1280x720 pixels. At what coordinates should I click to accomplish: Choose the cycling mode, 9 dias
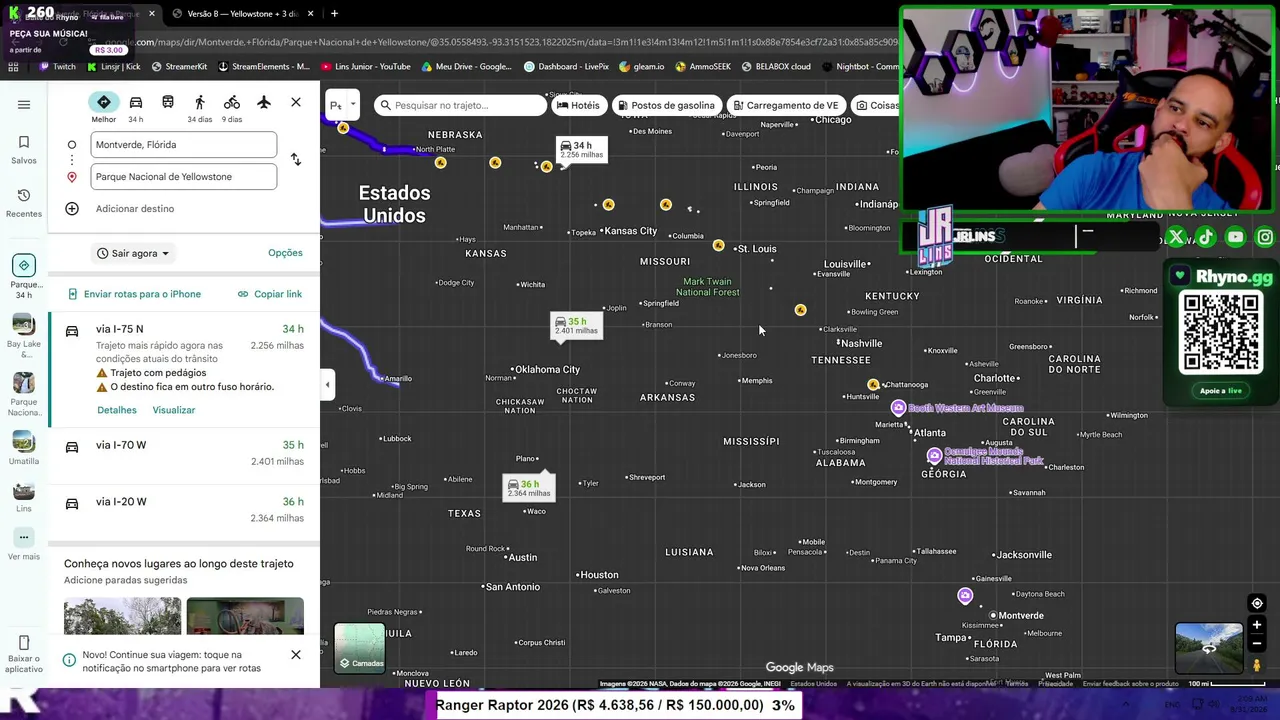point(232,107)
